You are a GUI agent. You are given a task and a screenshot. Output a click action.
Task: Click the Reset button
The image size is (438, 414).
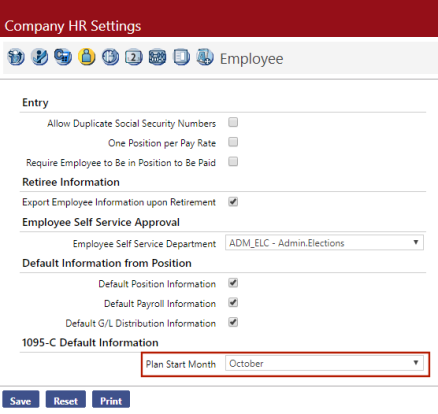tap(66, 400)
